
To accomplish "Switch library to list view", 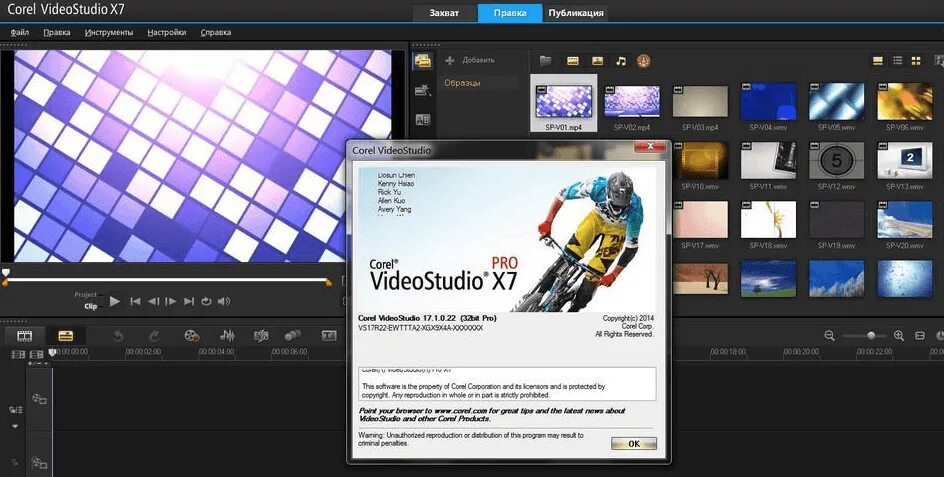I will tap(897, 60).
